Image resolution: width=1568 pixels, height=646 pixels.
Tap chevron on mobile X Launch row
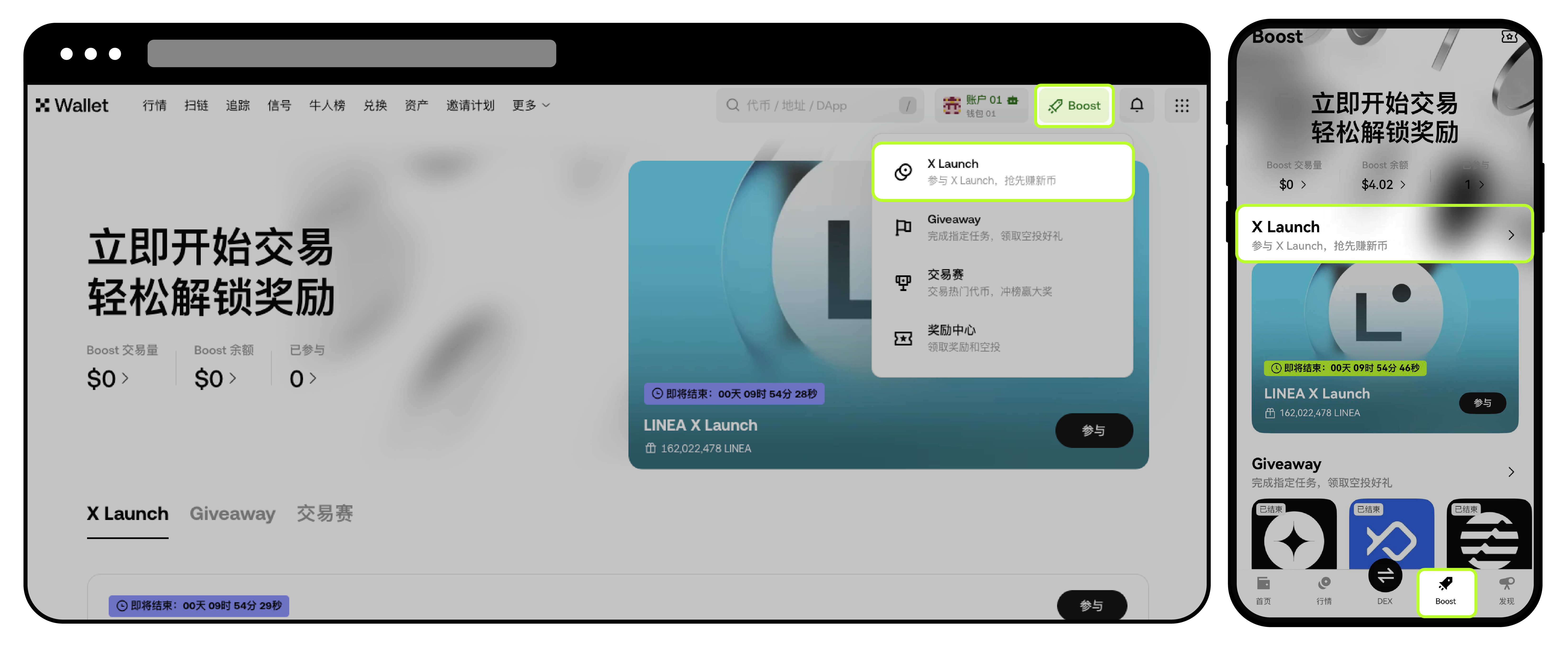[1511, 235]
